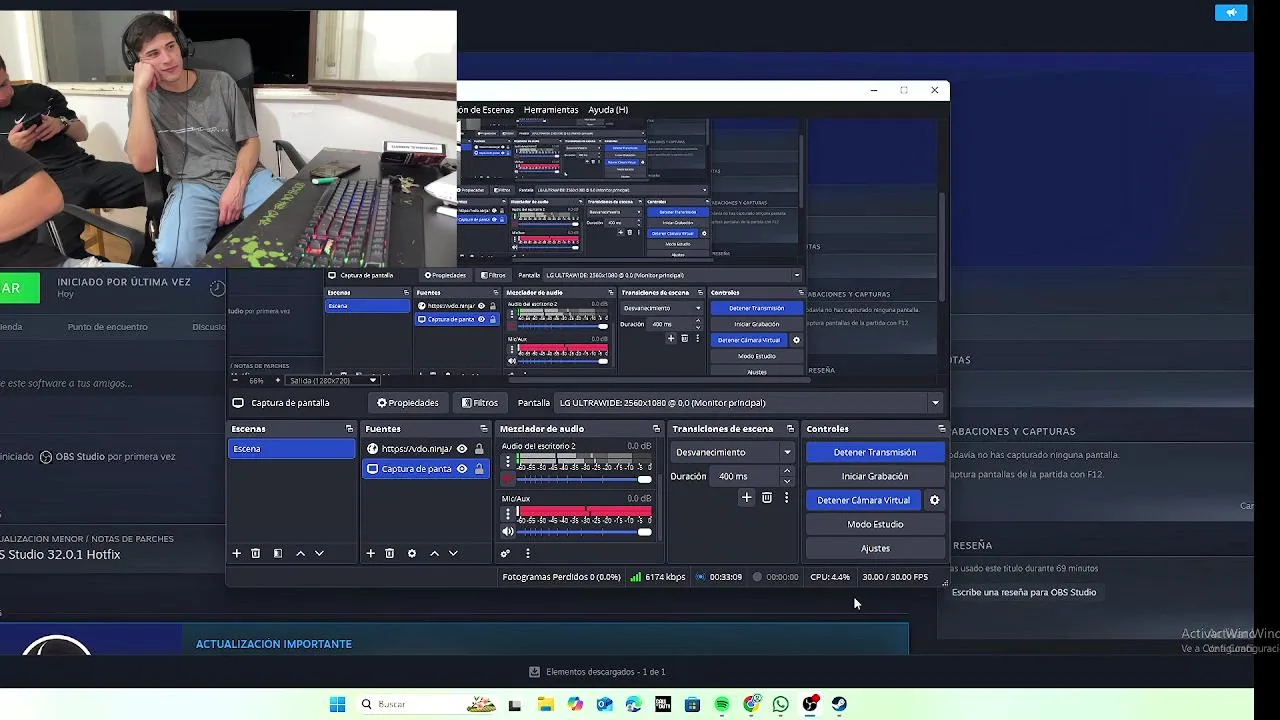This screenshot has height=720, width=1280.
Task: Click CPU: 4.4% status text
Action: click(x=830, y=577)
